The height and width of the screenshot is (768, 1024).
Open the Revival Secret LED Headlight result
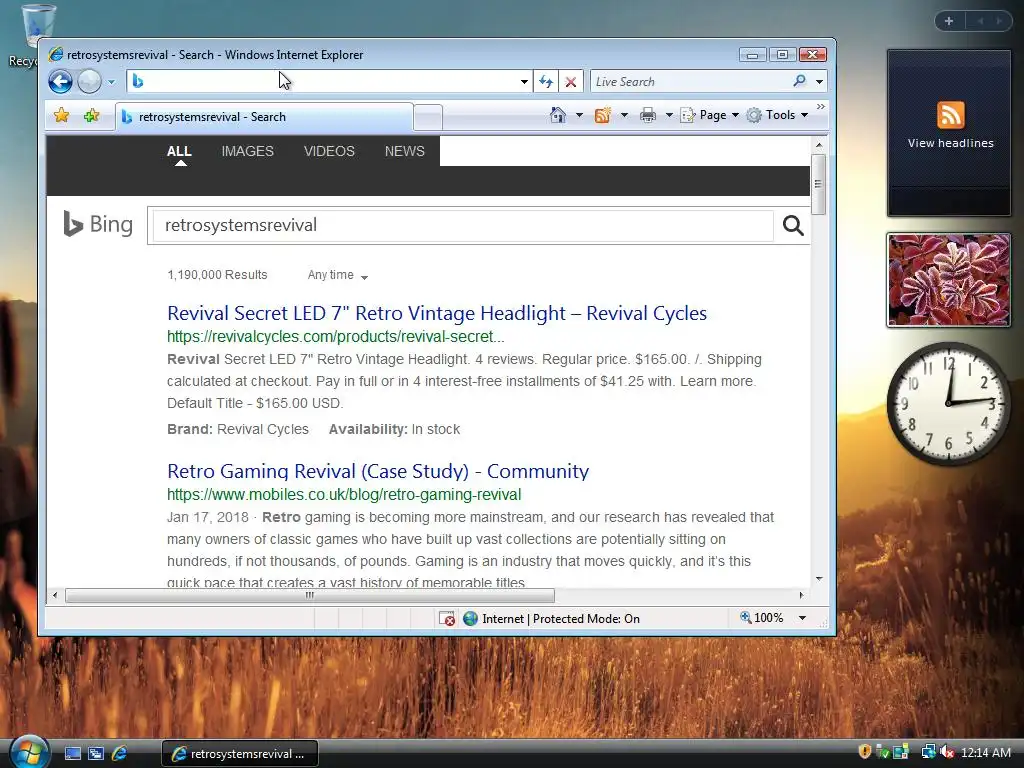point(437,313)
